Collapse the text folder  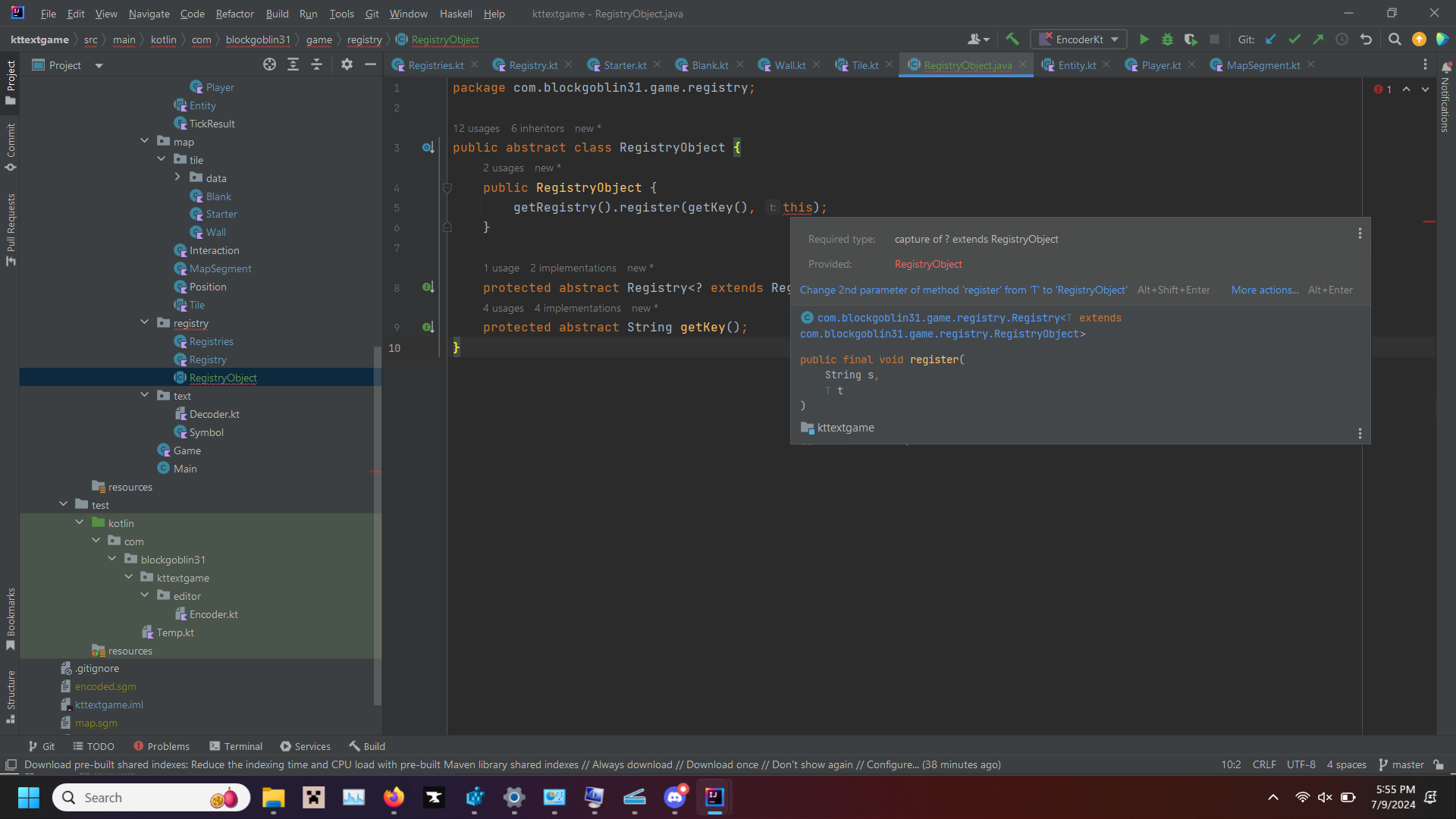click(x=145, y=395)
